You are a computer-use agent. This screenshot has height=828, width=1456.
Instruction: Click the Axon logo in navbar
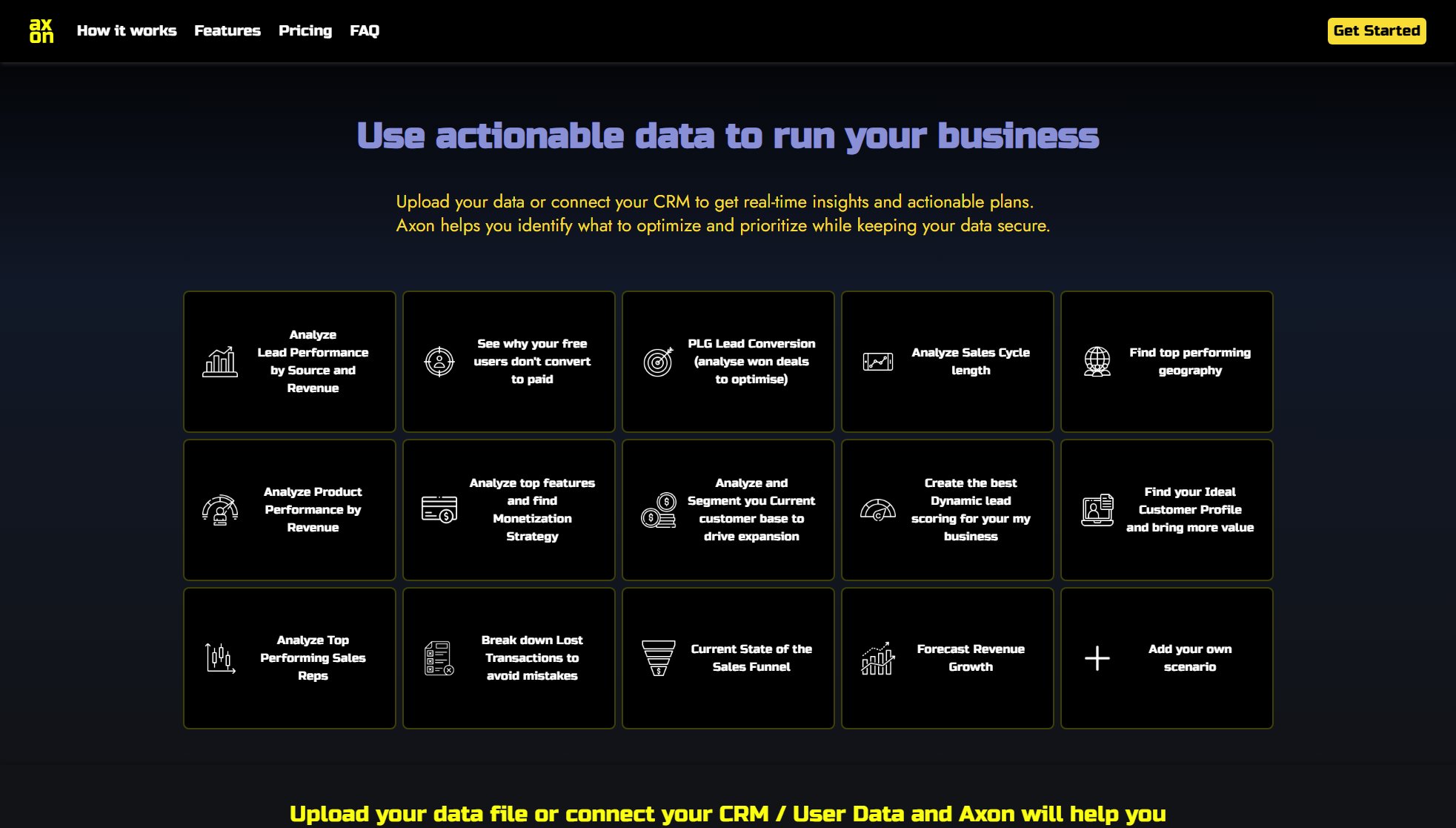[41, 31]
